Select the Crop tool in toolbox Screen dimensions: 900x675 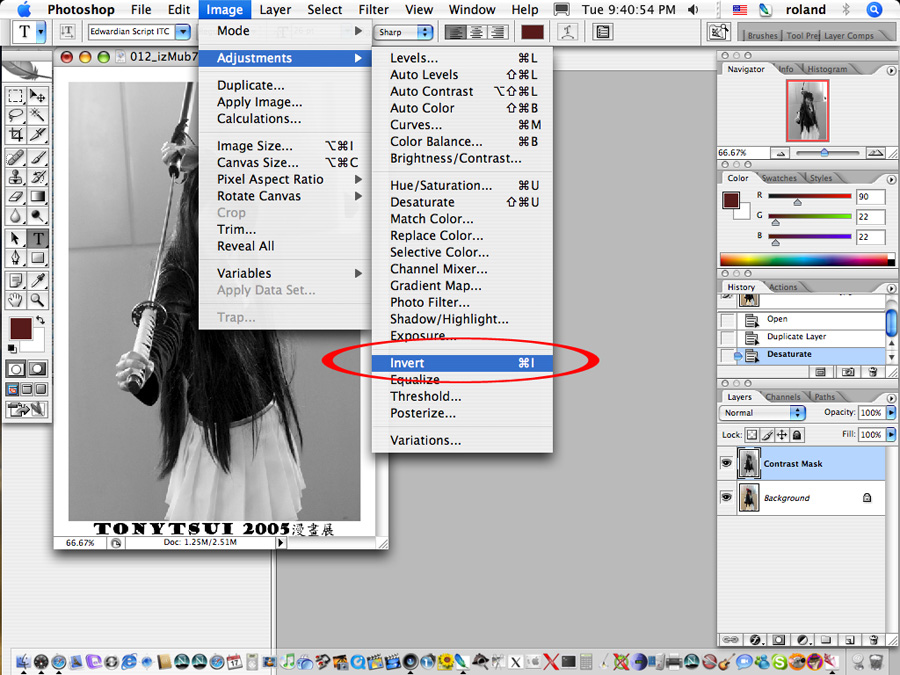click(16, 134)
